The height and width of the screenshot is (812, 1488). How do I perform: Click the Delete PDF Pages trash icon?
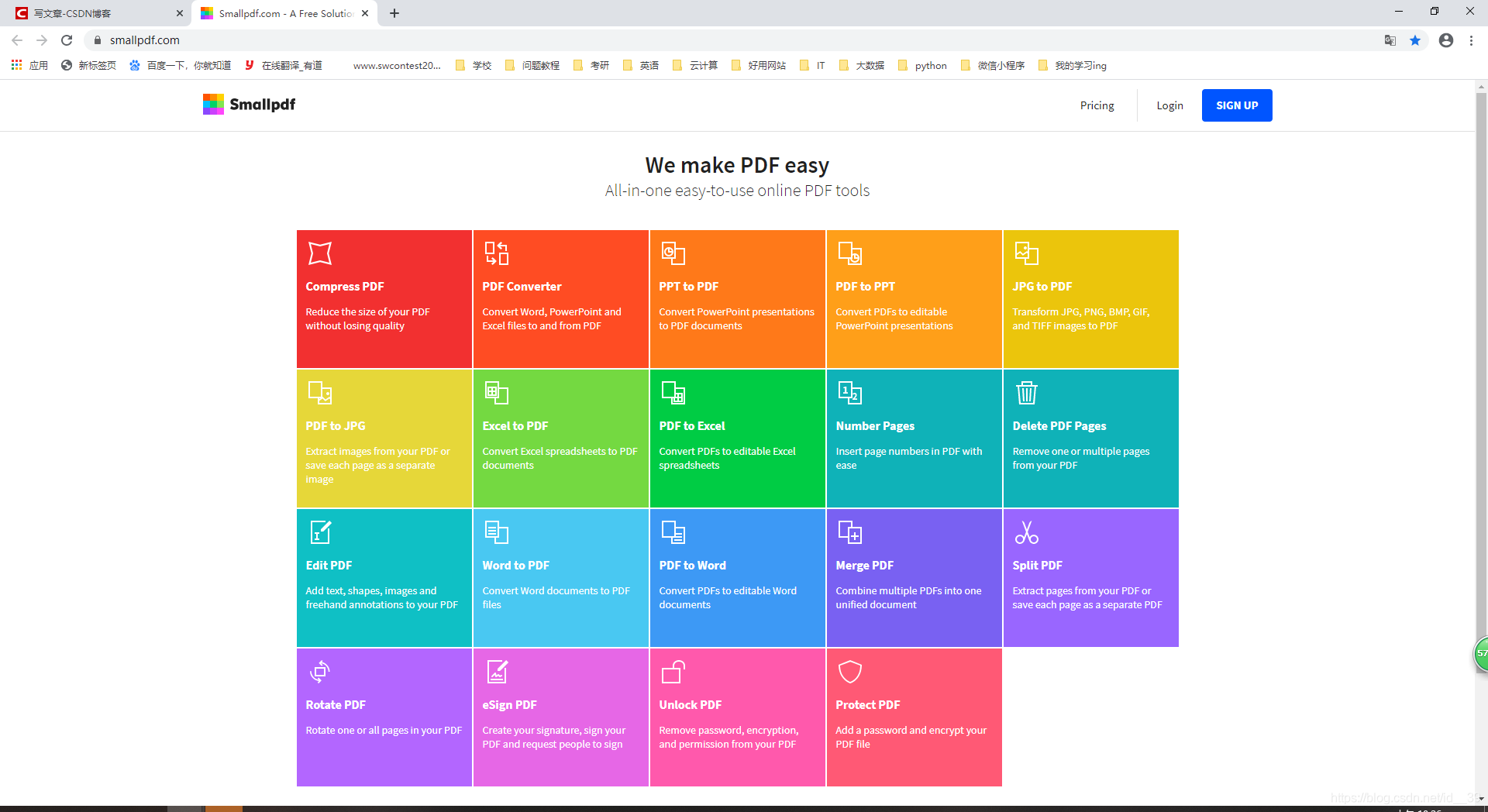click(1027, 393)
